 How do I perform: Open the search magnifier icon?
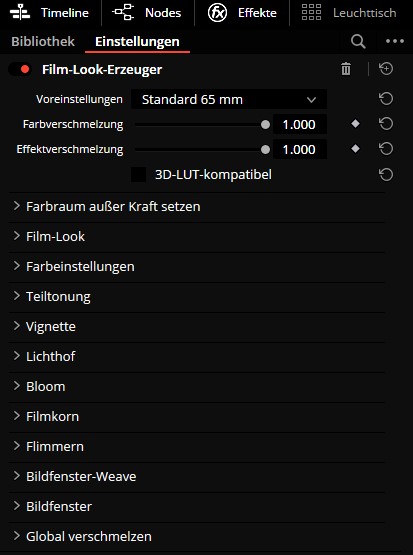tap(358, 42)
